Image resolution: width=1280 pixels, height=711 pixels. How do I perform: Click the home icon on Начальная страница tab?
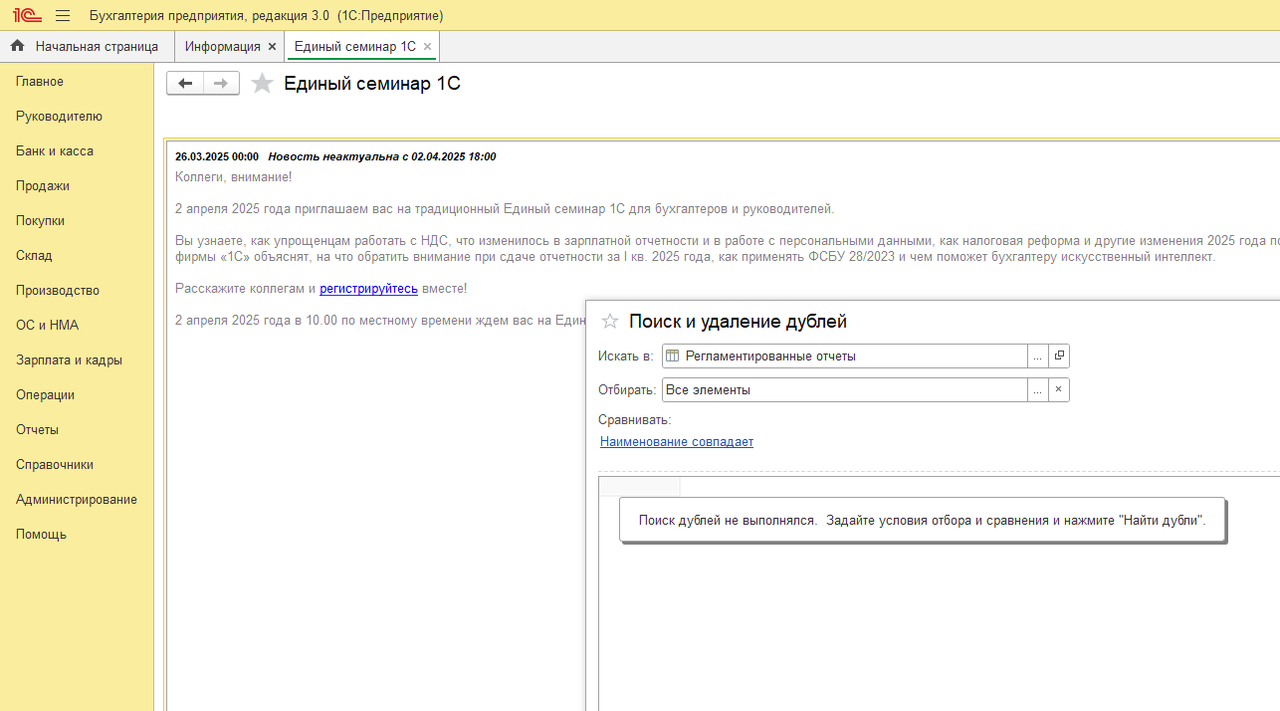coord(17,46)
